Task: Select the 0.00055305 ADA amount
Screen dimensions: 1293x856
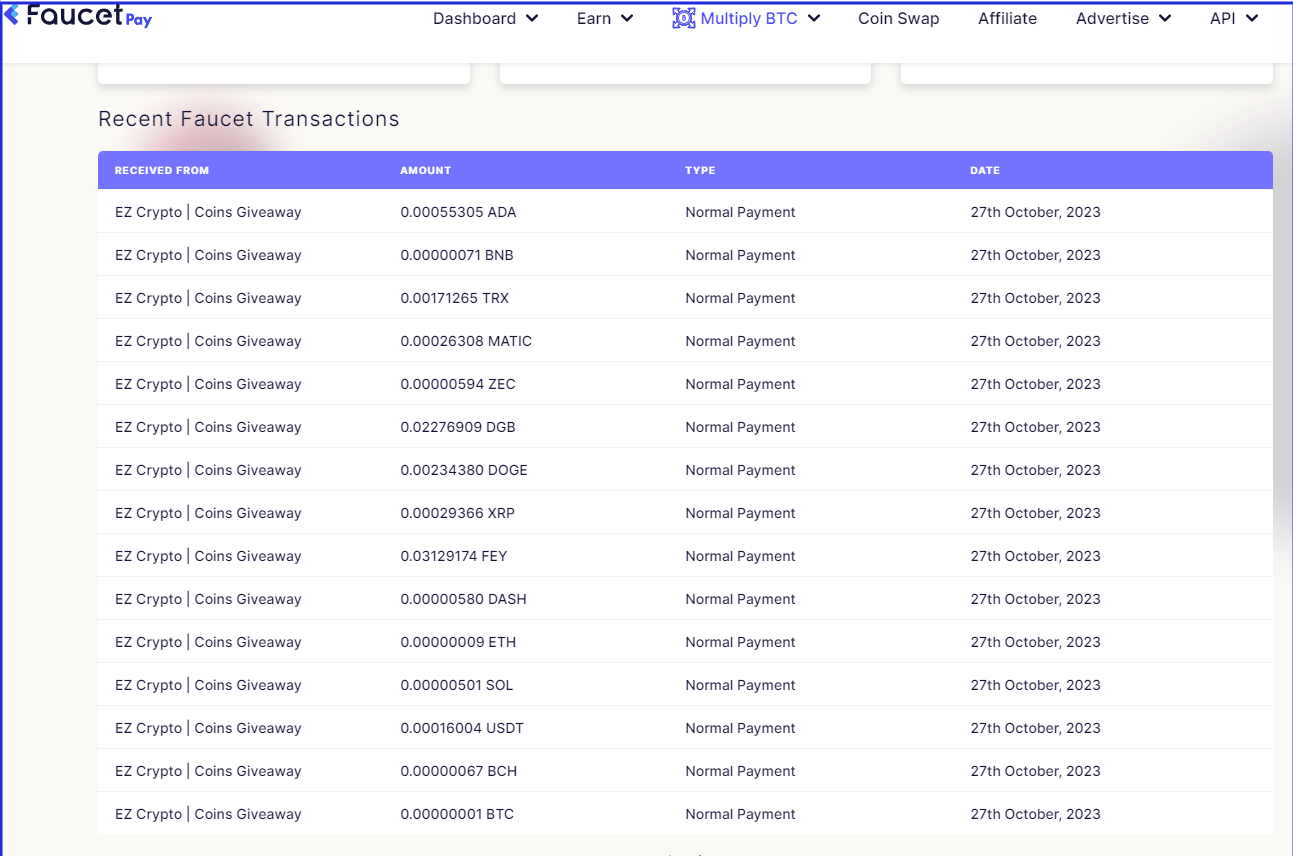Action: [x=458, y=212]
